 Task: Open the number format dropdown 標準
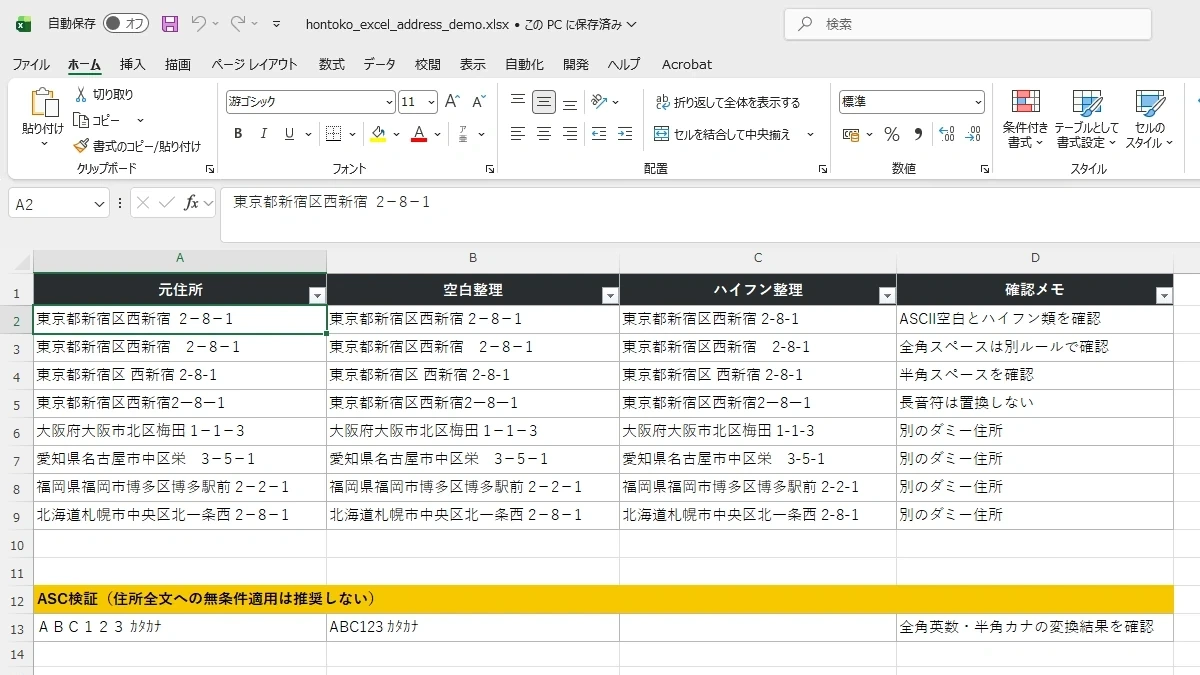click(978, 102)
